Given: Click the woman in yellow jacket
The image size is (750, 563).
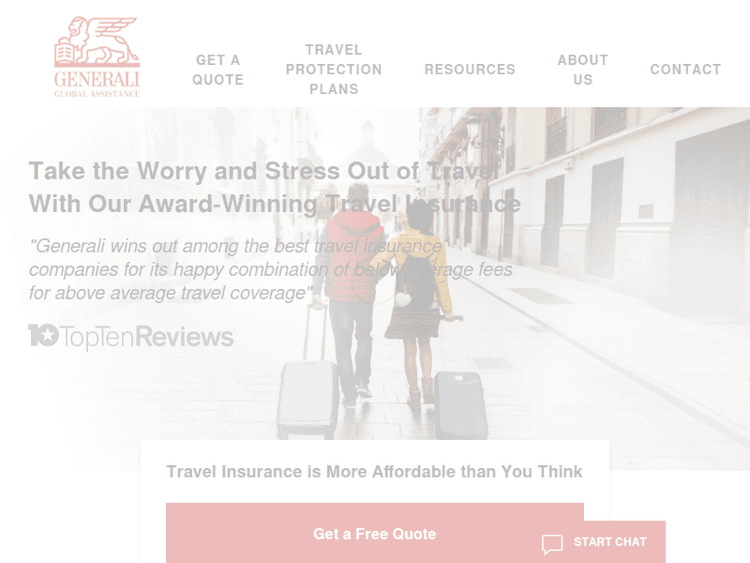Looking at the screenshot, I should (417, 301).
